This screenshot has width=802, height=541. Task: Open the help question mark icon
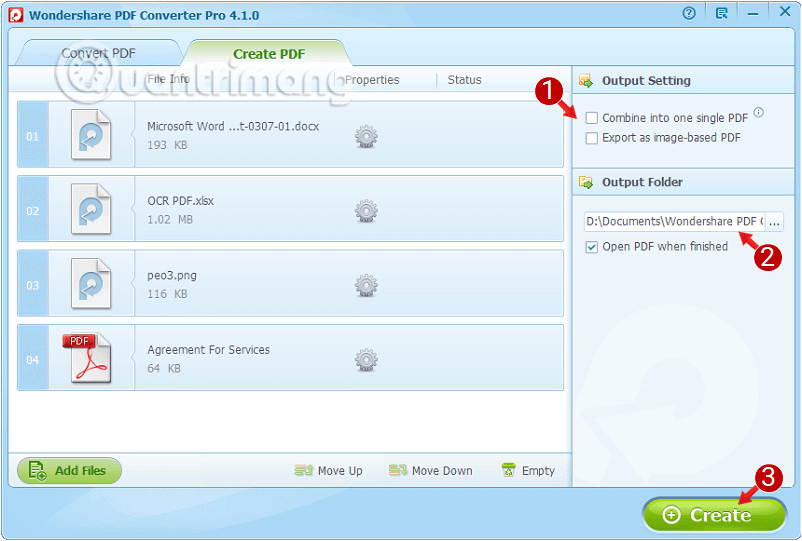click(x=689, y=13)
